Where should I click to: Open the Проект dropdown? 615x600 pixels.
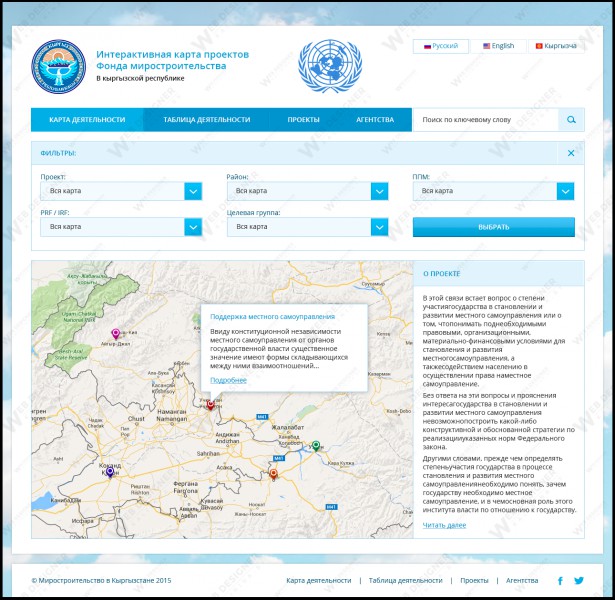[x=121, y=191]
